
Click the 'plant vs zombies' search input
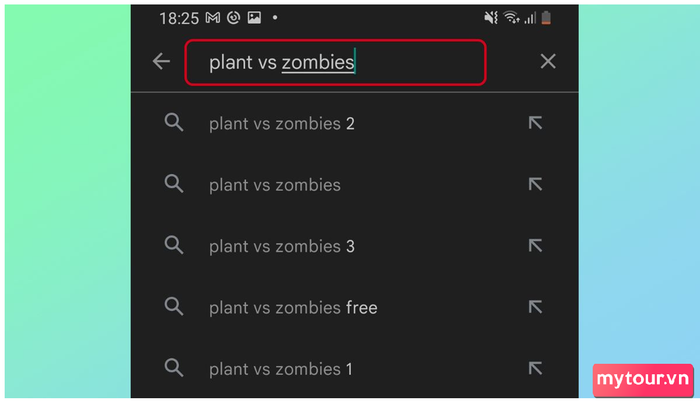tap(335, 62)
